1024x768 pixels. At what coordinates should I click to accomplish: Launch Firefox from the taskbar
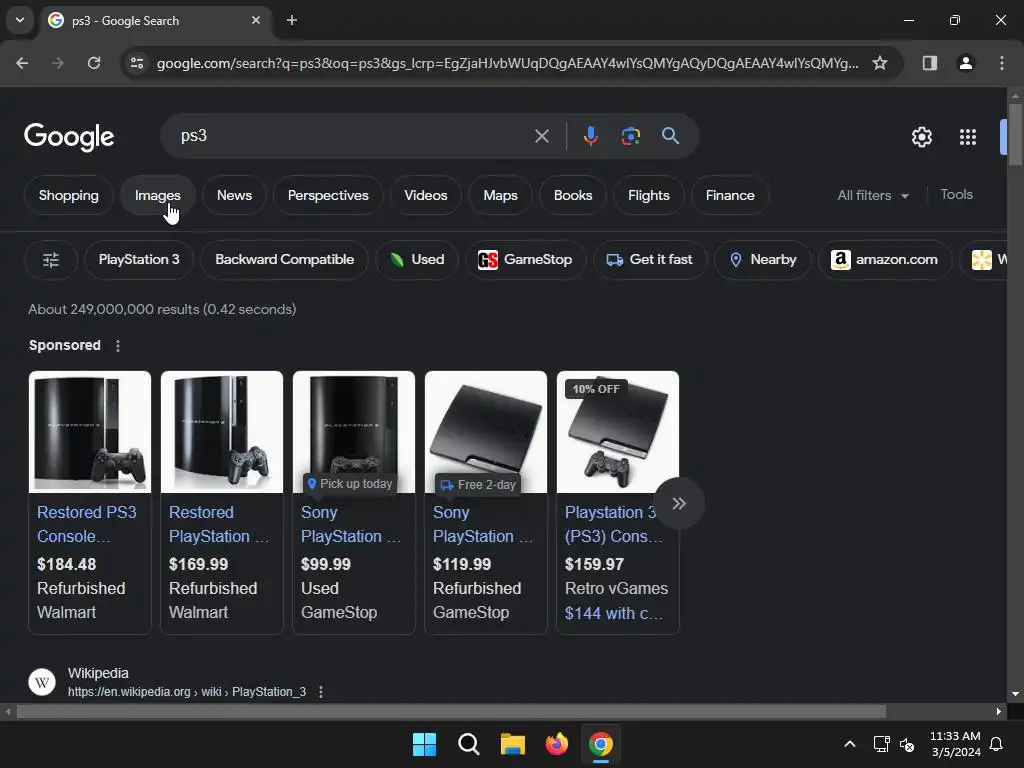point(556,744)
